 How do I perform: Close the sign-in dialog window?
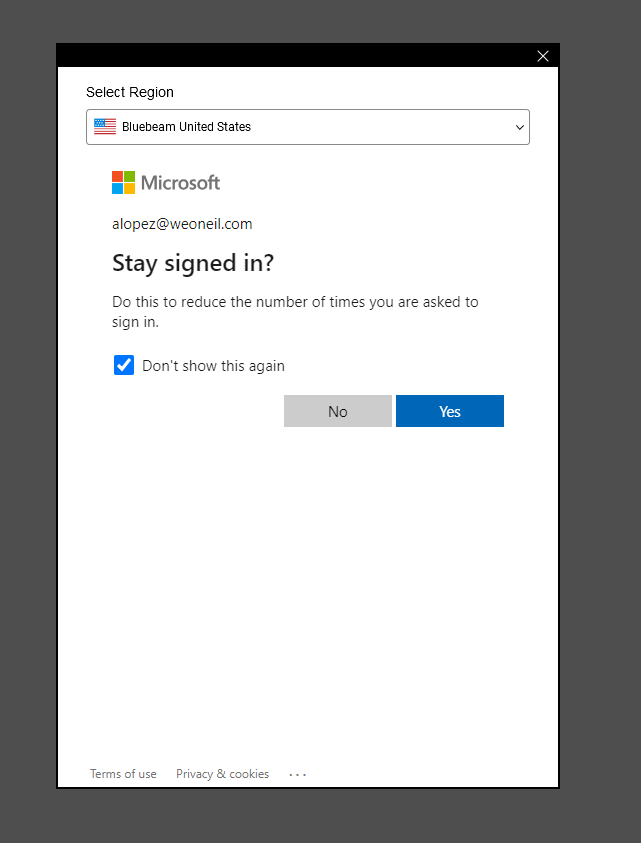pos(543,56)
